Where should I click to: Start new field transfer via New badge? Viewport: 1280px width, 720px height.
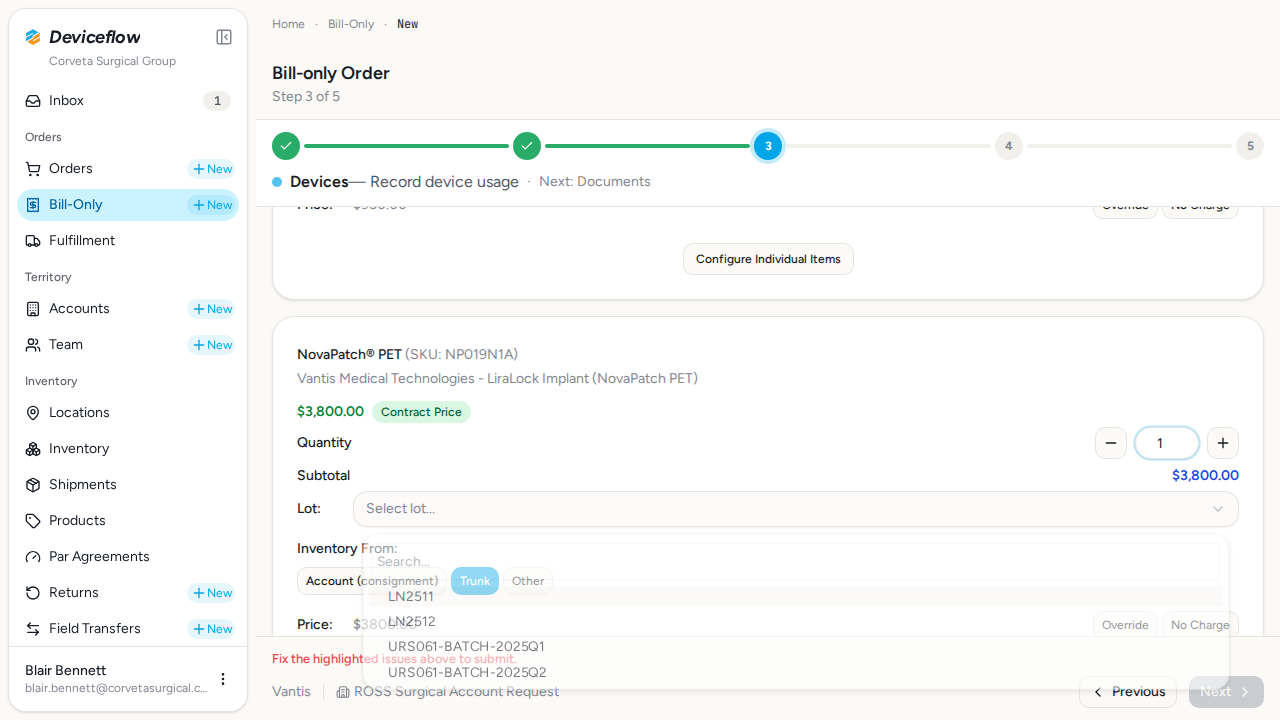tap(212, 629)
